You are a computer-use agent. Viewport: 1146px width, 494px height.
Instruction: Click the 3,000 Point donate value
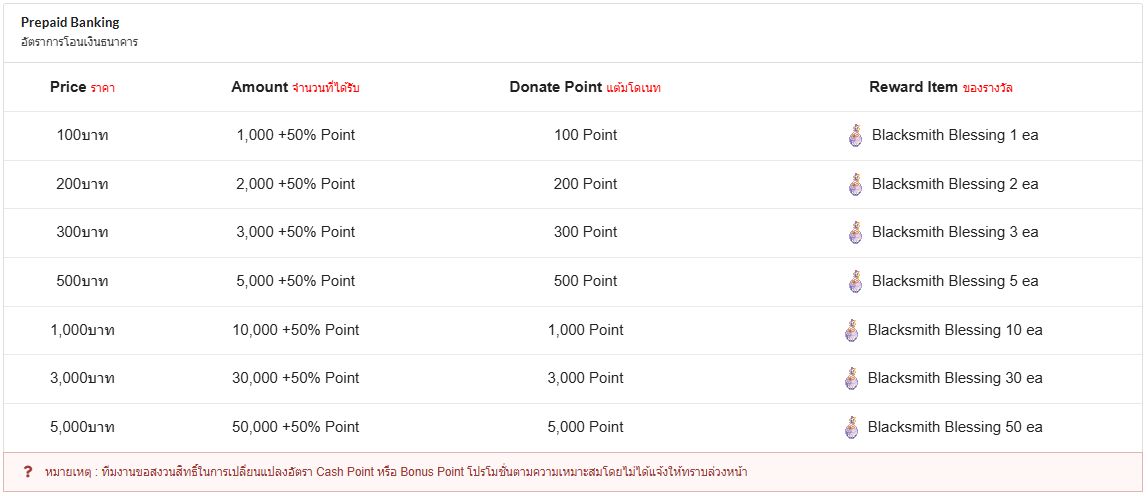click(585, 378)
